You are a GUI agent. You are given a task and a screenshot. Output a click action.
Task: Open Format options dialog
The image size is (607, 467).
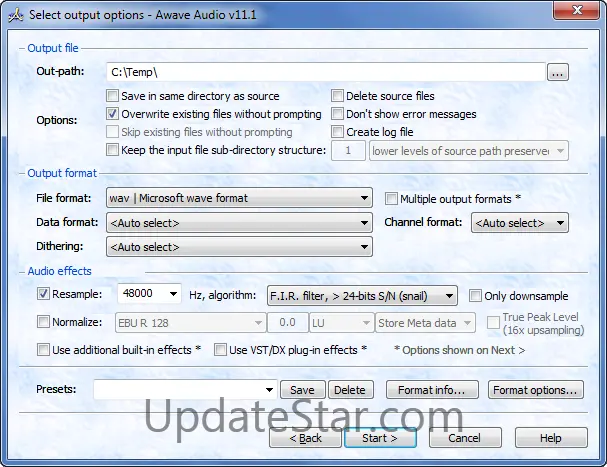[x=536, y=390]
